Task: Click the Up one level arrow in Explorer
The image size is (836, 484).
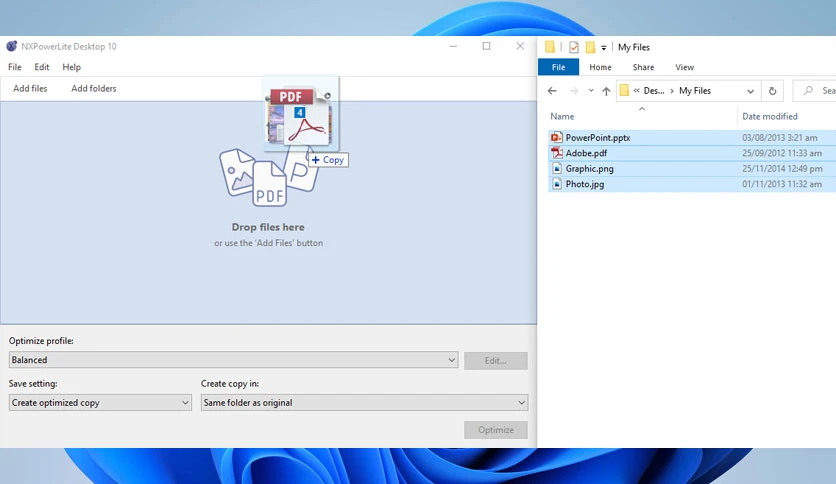Action: tap(606, 91)
